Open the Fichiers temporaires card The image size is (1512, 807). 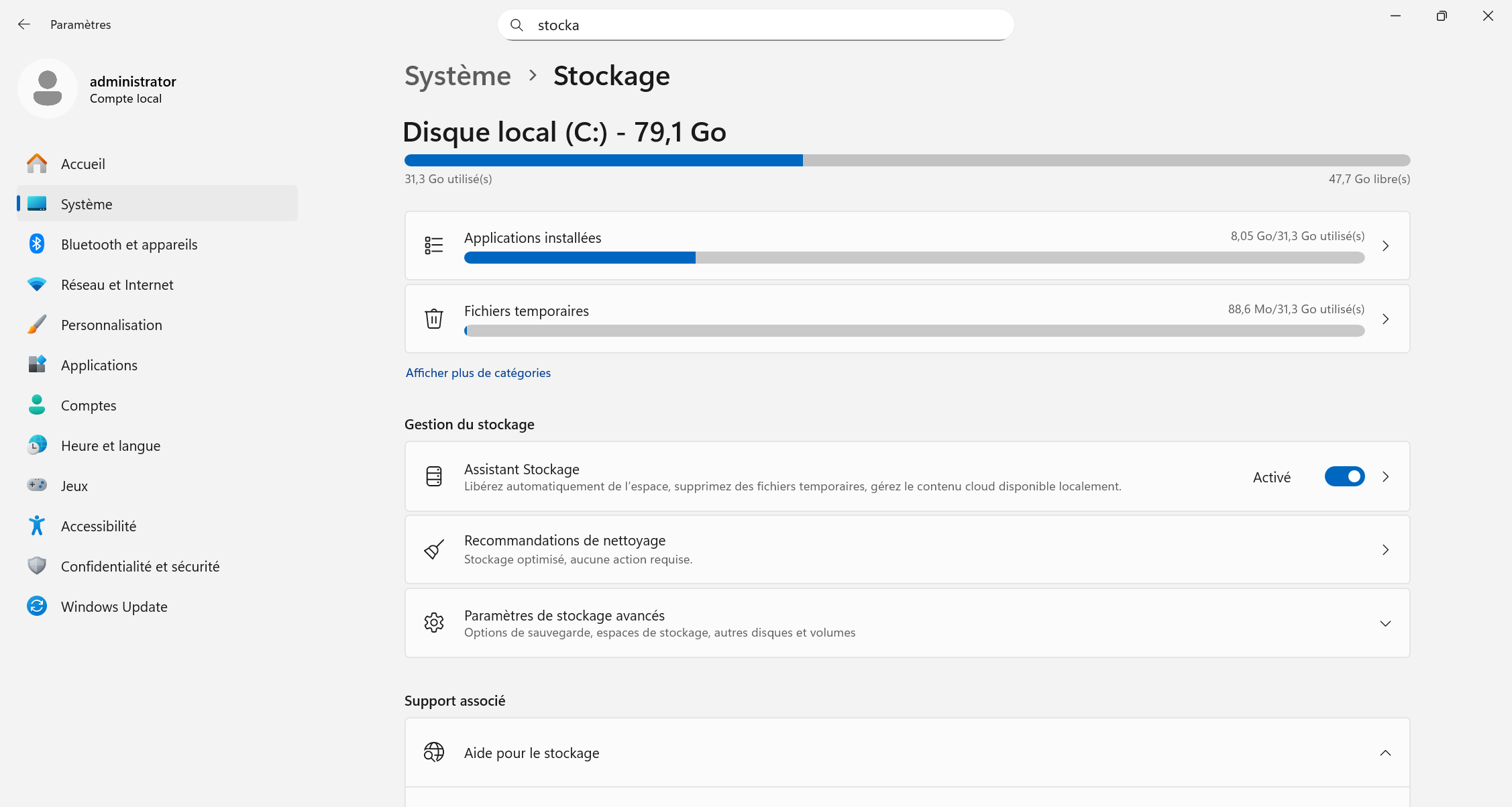907,319
